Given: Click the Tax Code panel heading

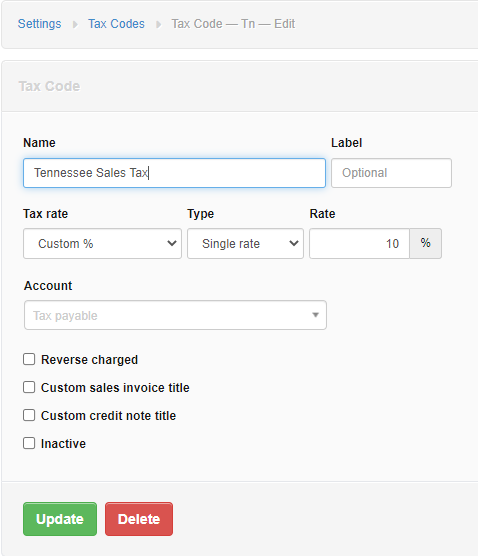Looking at the screenshot, I should pos(49,86).
